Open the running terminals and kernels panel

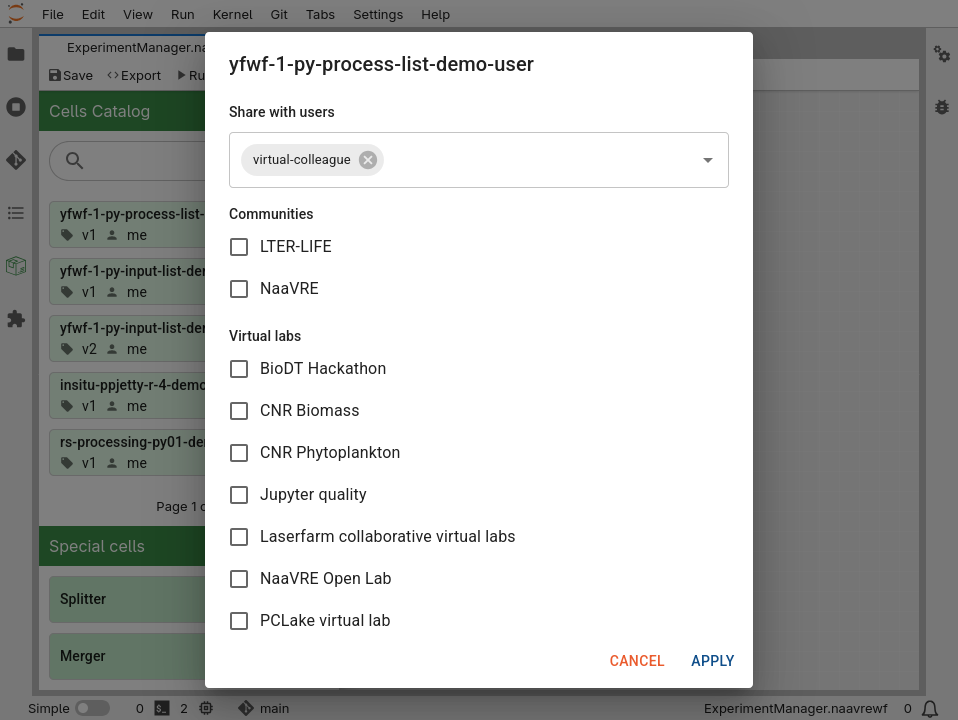[16, 107]
